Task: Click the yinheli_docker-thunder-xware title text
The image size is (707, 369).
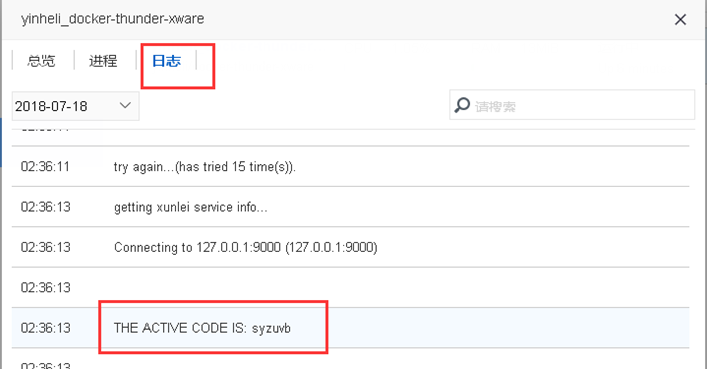Action: 112,19
